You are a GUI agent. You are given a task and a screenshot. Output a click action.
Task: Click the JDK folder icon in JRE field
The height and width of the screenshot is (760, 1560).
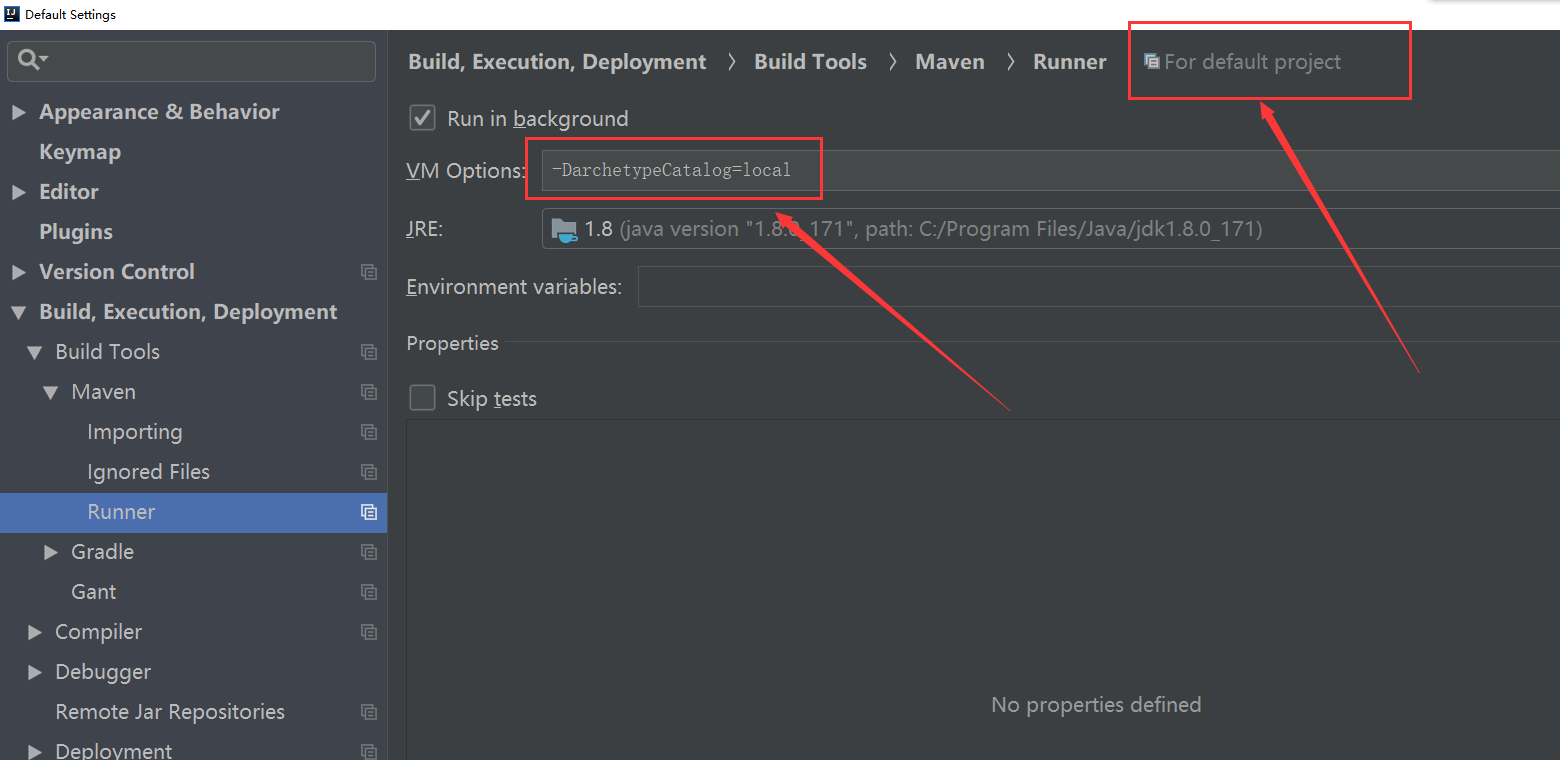(x=564, y=230)
